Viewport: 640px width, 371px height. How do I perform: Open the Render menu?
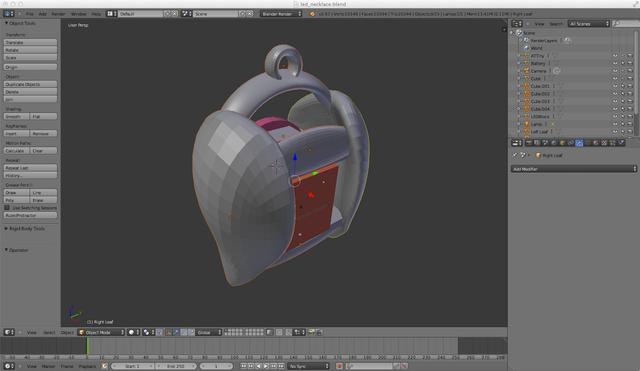[58, 14]
